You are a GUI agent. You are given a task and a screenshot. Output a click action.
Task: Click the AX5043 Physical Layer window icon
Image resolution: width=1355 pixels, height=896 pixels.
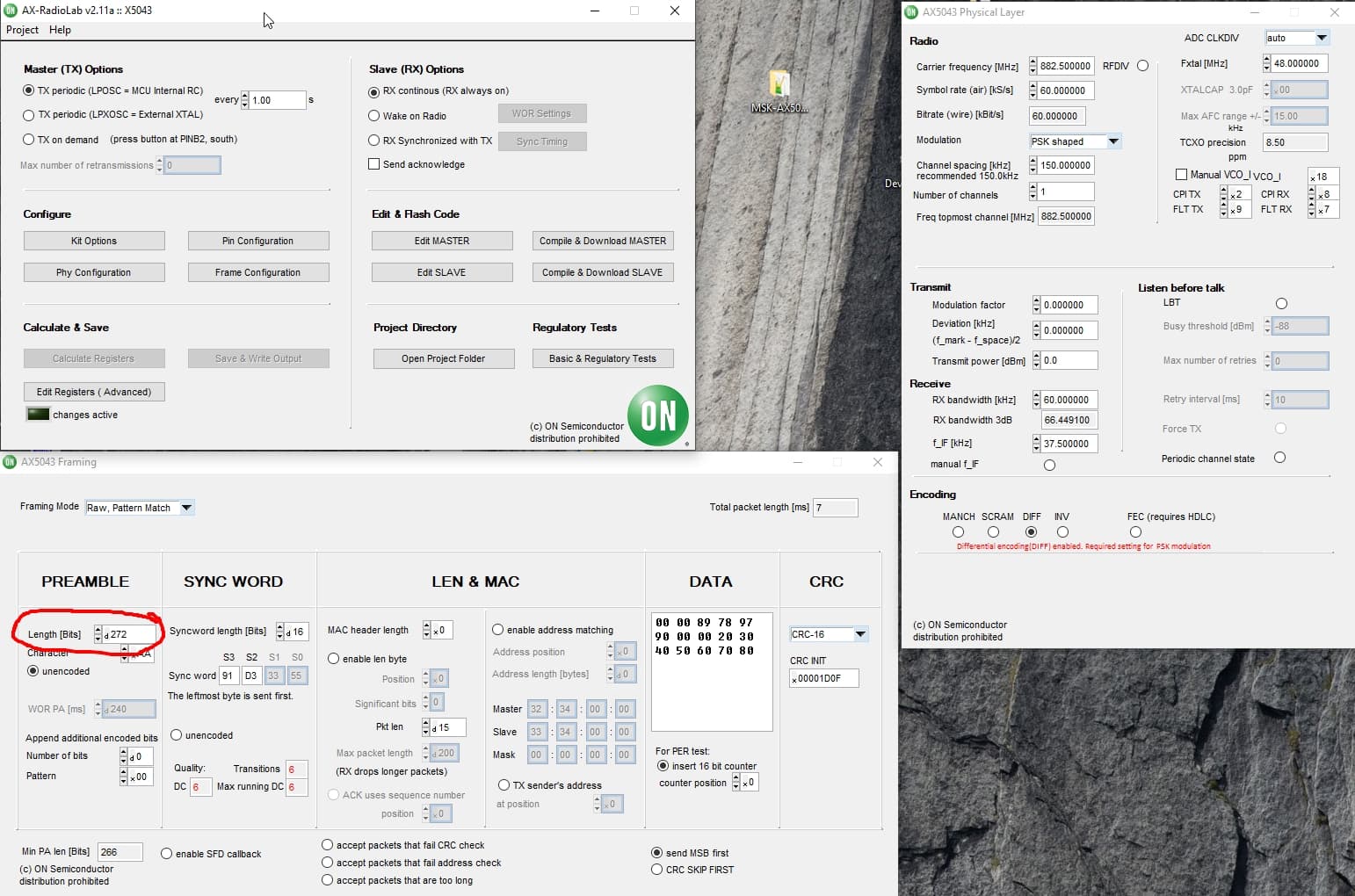click(911, 12)
